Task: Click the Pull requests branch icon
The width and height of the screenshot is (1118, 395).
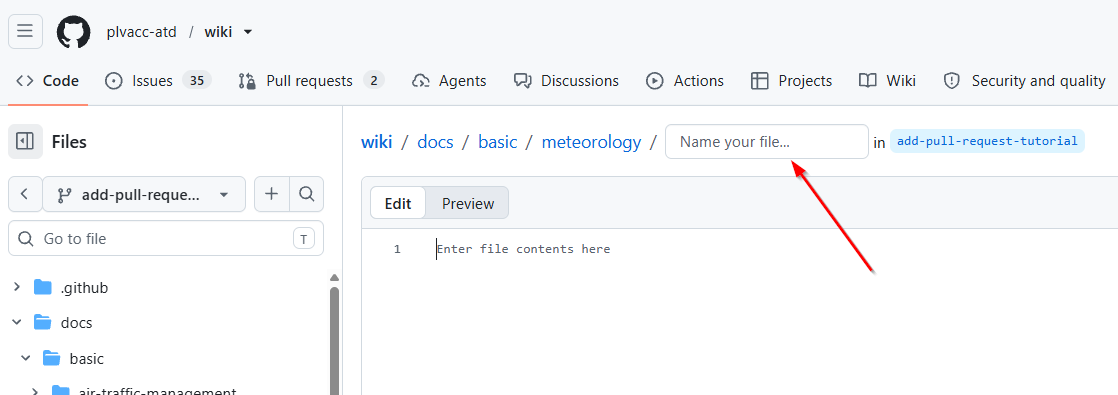Action: click(x=247, y=81)
